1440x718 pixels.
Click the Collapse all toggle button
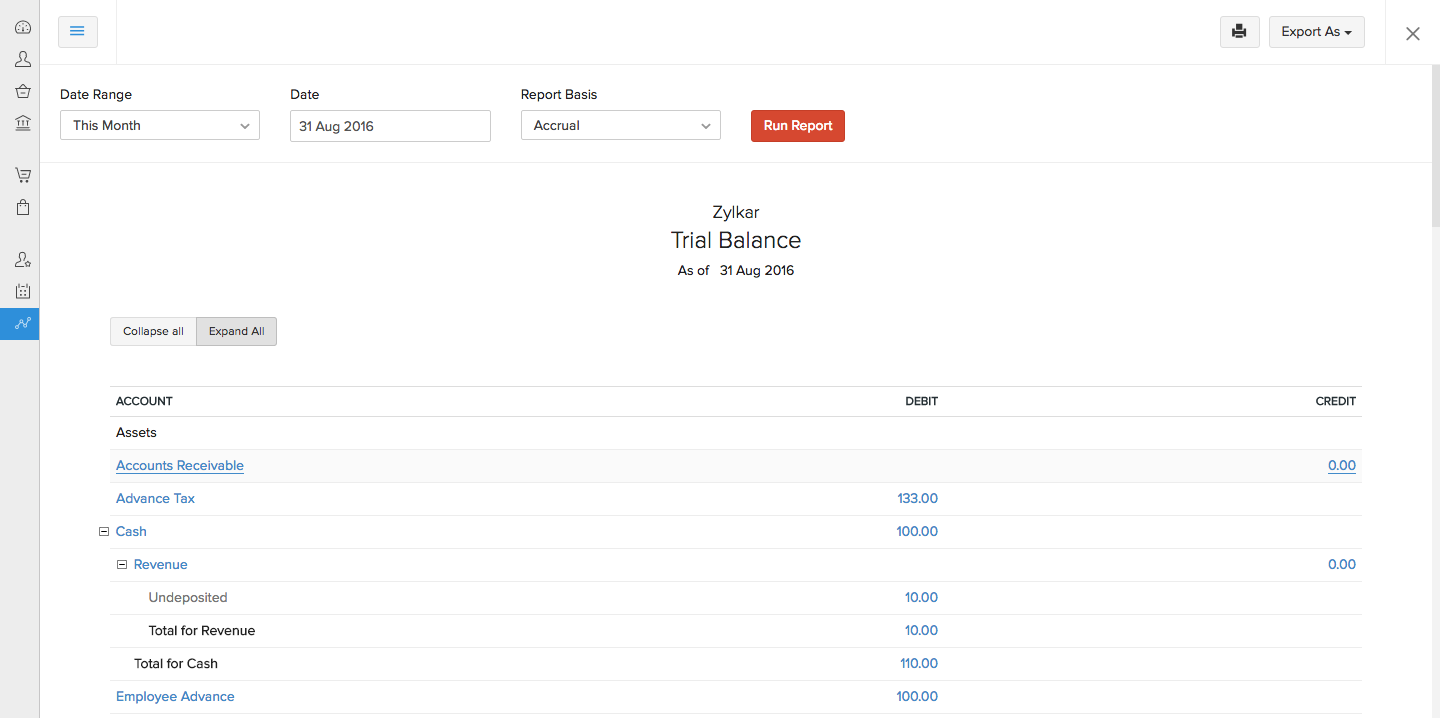point(153,332)
